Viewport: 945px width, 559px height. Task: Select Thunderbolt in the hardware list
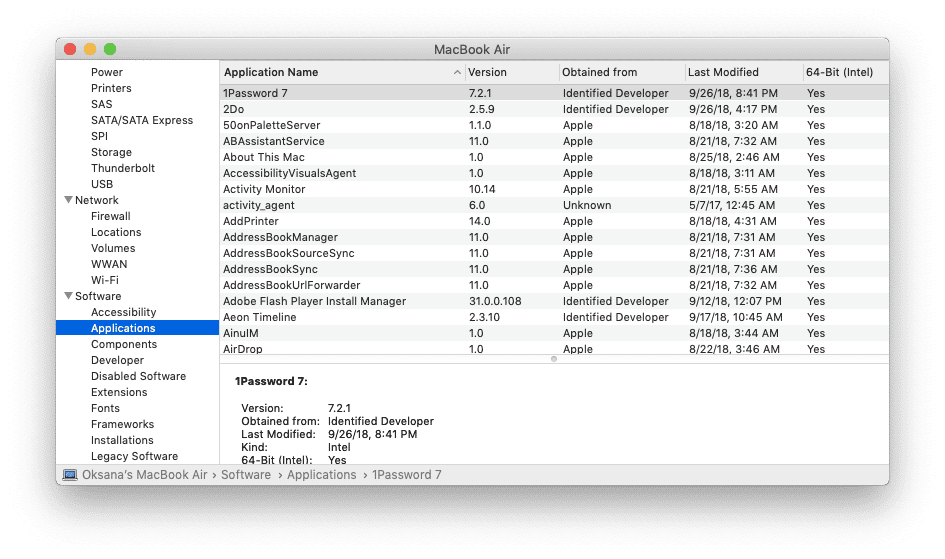click(123, 168)
